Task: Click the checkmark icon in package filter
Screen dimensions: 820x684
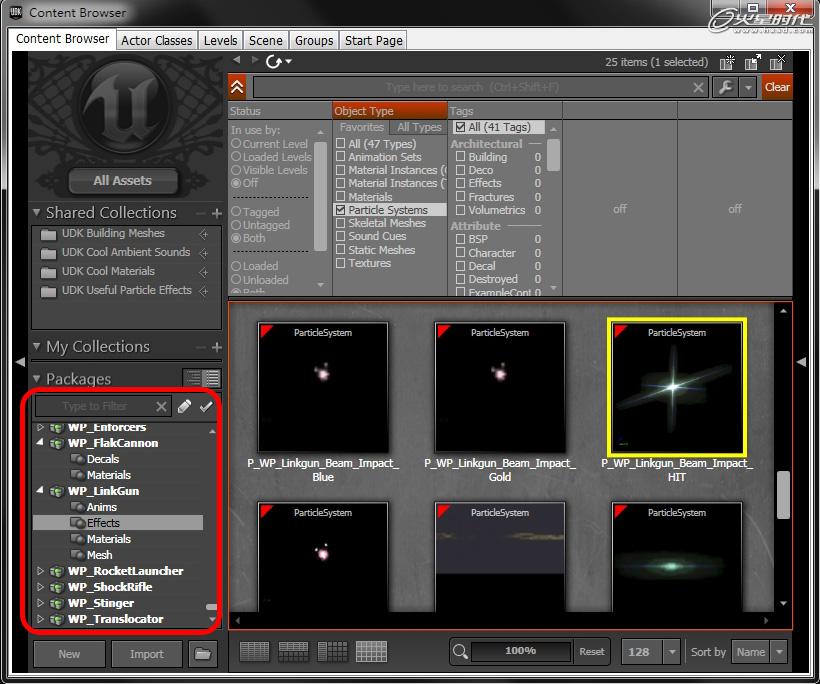Action: (206, 406)
